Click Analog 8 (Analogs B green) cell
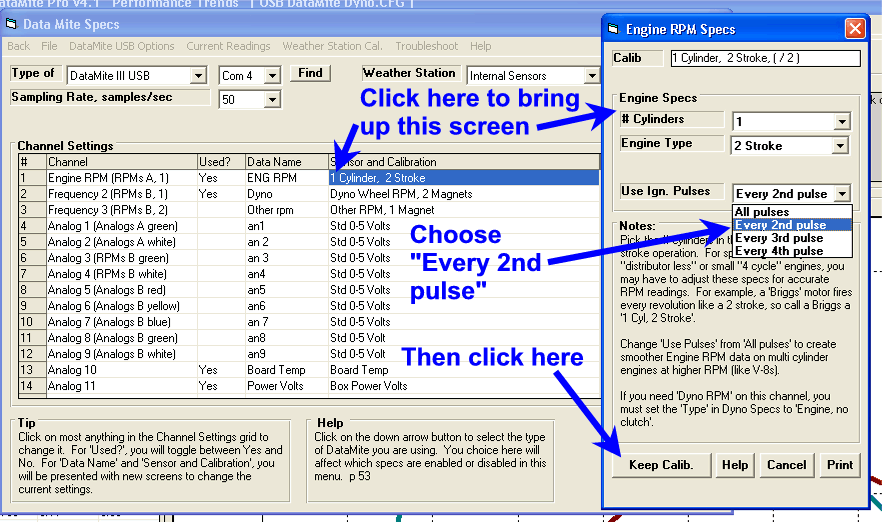Image resolution: width=882 pixels, height=522 pixels. click(122, 338)
